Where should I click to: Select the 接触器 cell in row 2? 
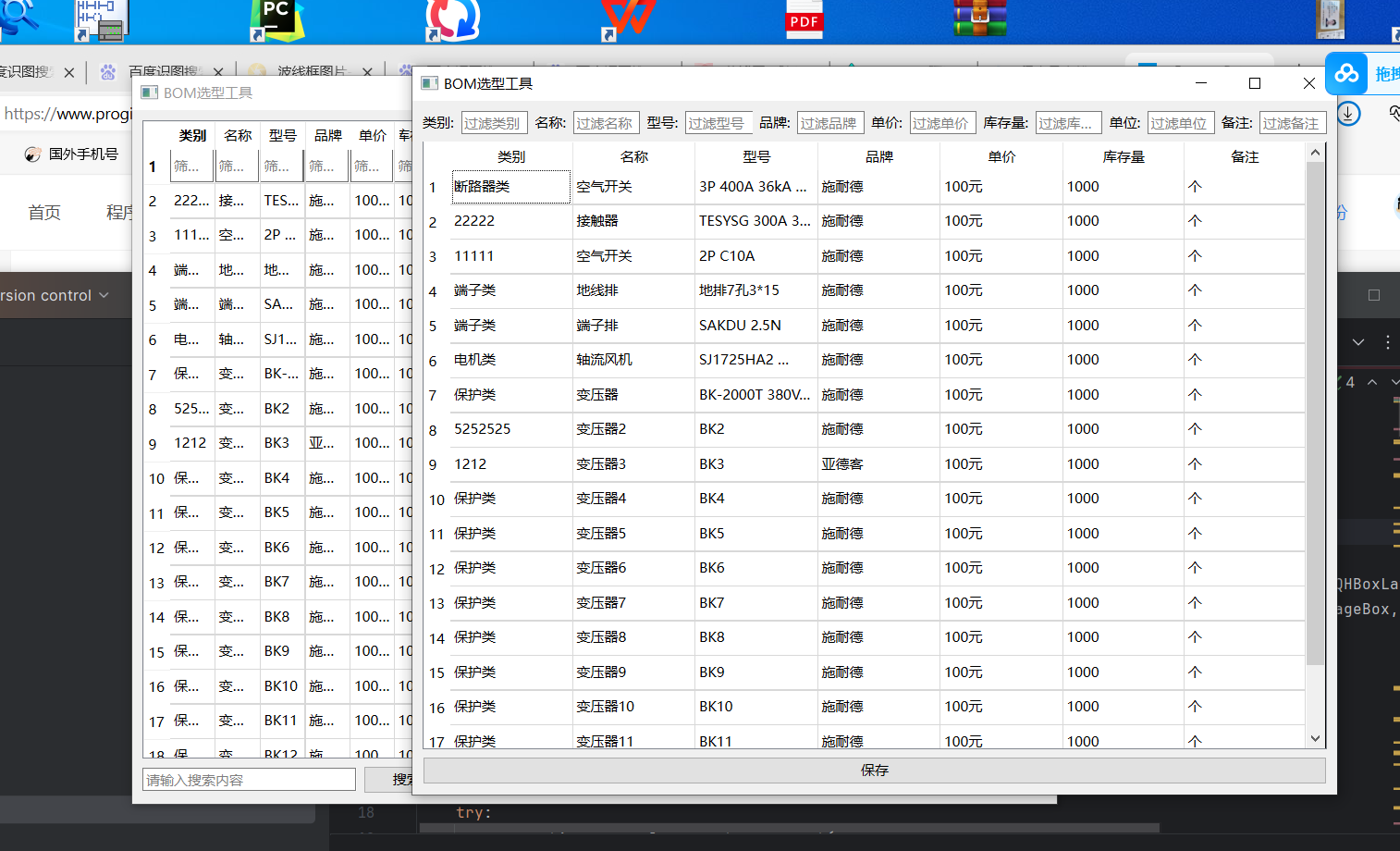click(634, 221)
